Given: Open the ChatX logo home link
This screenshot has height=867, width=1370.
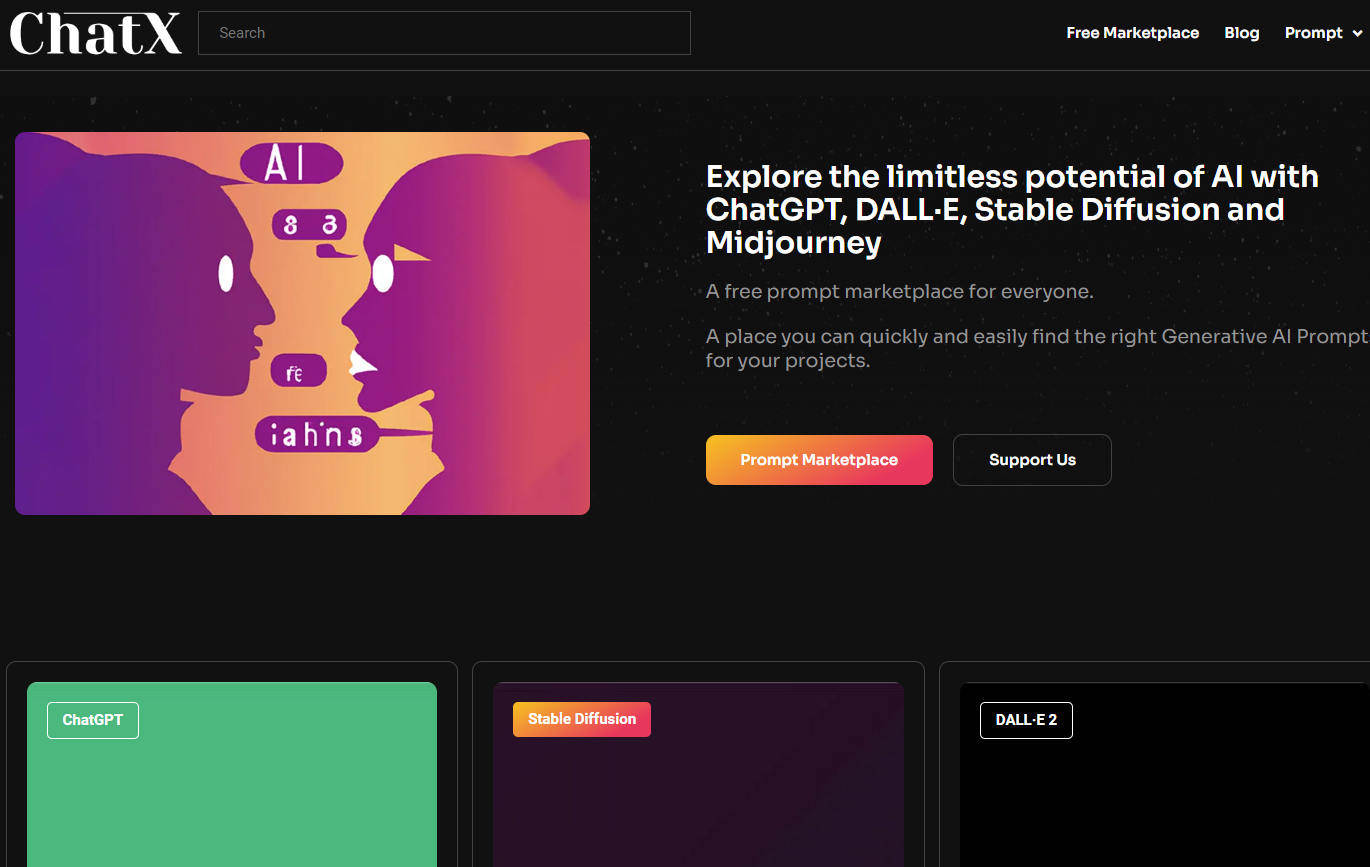Looking at the screenshot, I should (x=96, y=33).
